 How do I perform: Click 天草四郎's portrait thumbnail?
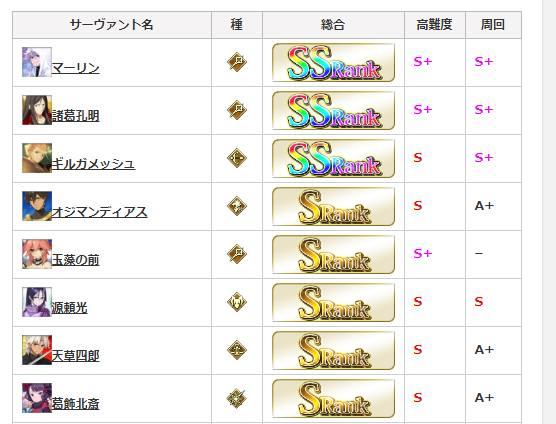[37, 350]
